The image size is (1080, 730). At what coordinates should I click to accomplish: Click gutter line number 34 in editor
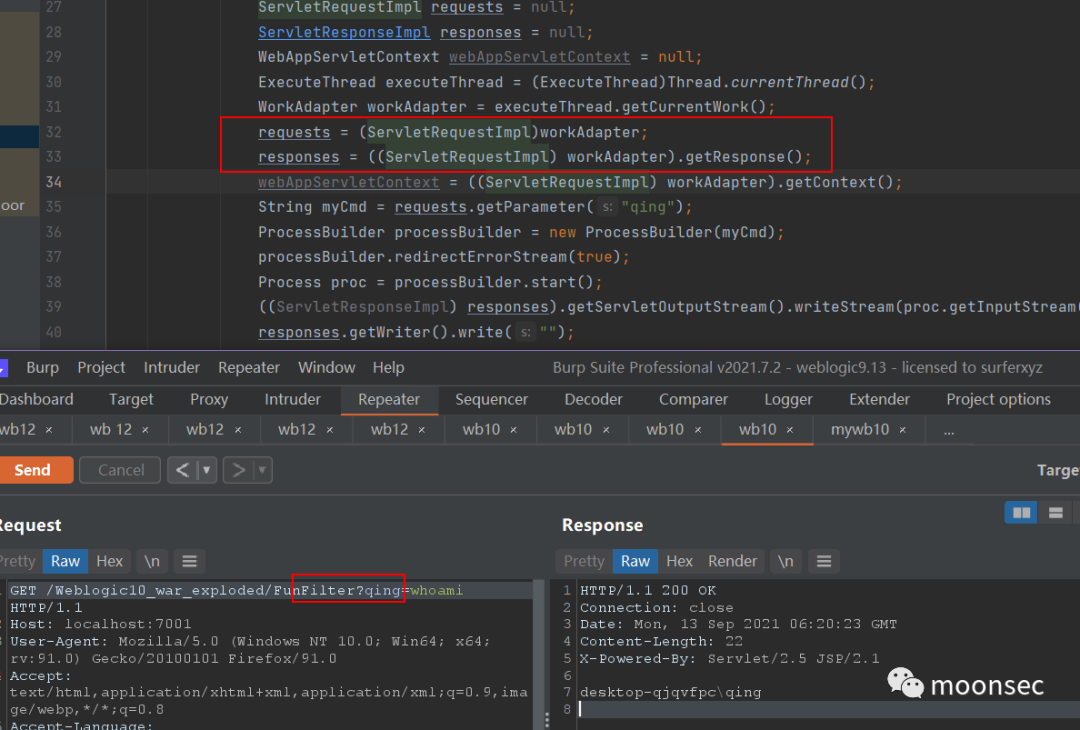[x=54, y=182]
